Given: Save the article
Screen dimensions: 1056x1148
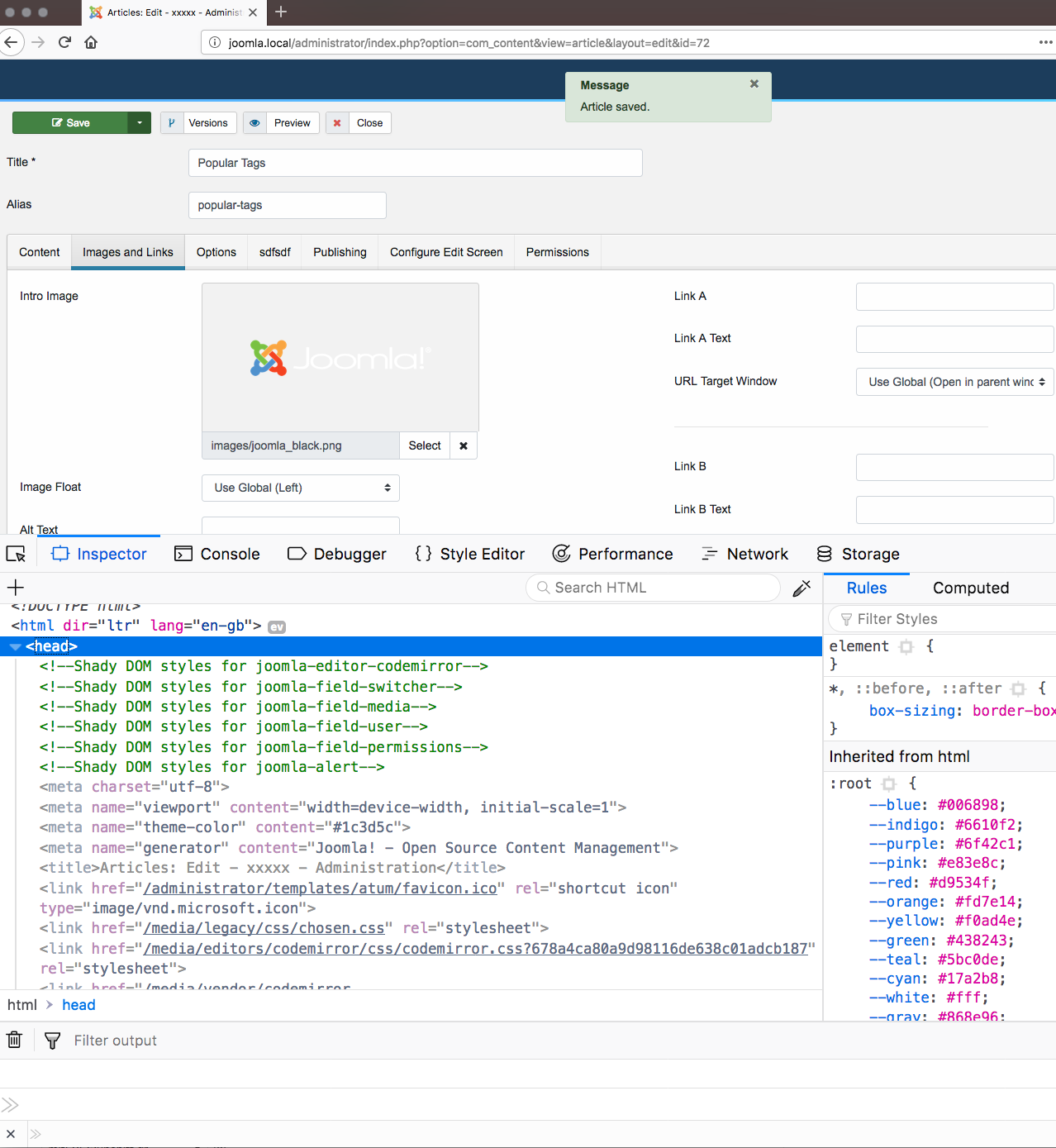Looking at the screenshot, I should (x=70, y=122).
